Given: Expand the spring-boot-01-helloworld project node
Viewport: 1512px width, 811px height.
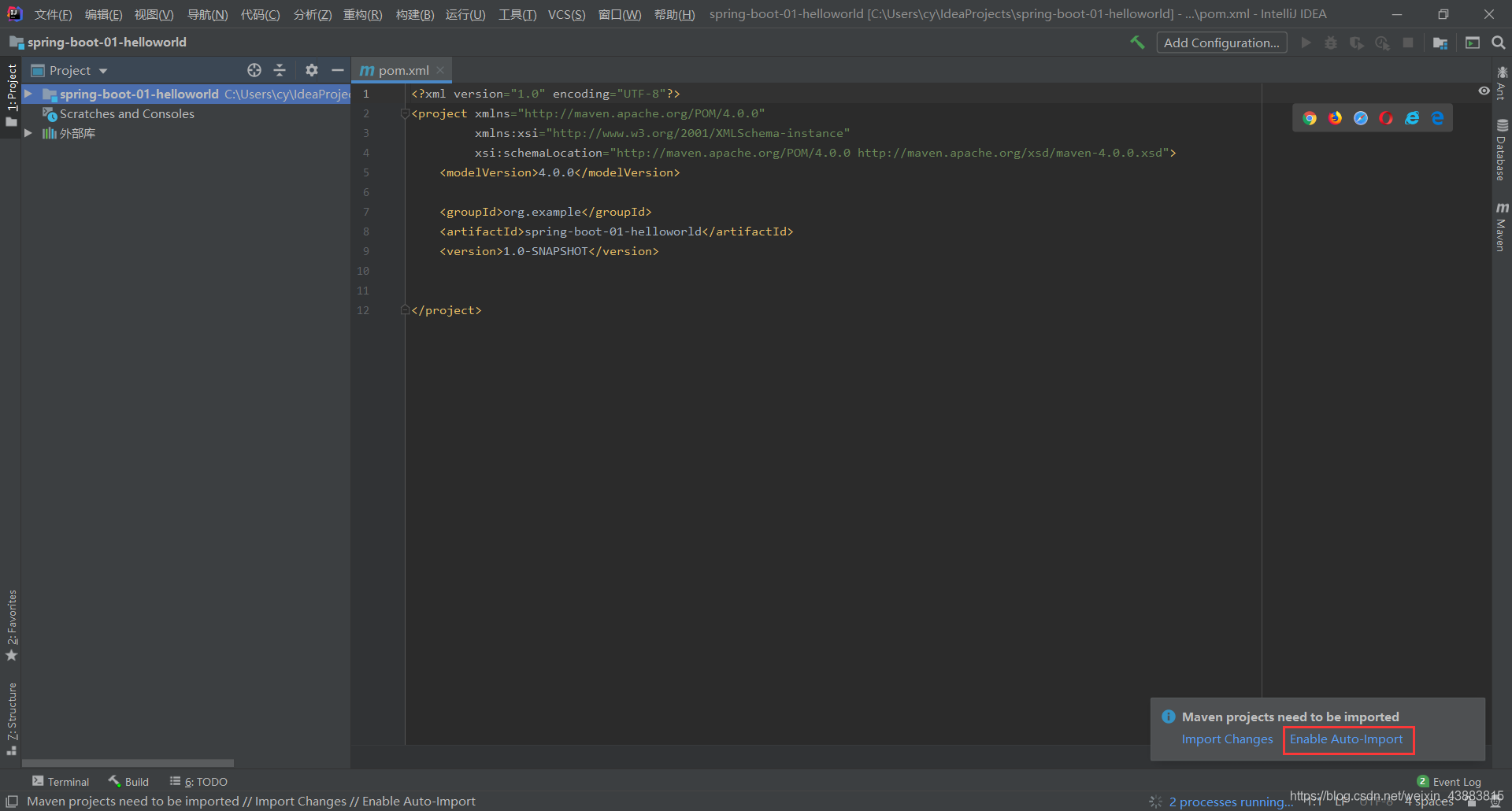Looking at the screenshot, I should click(x=28, y=94).
